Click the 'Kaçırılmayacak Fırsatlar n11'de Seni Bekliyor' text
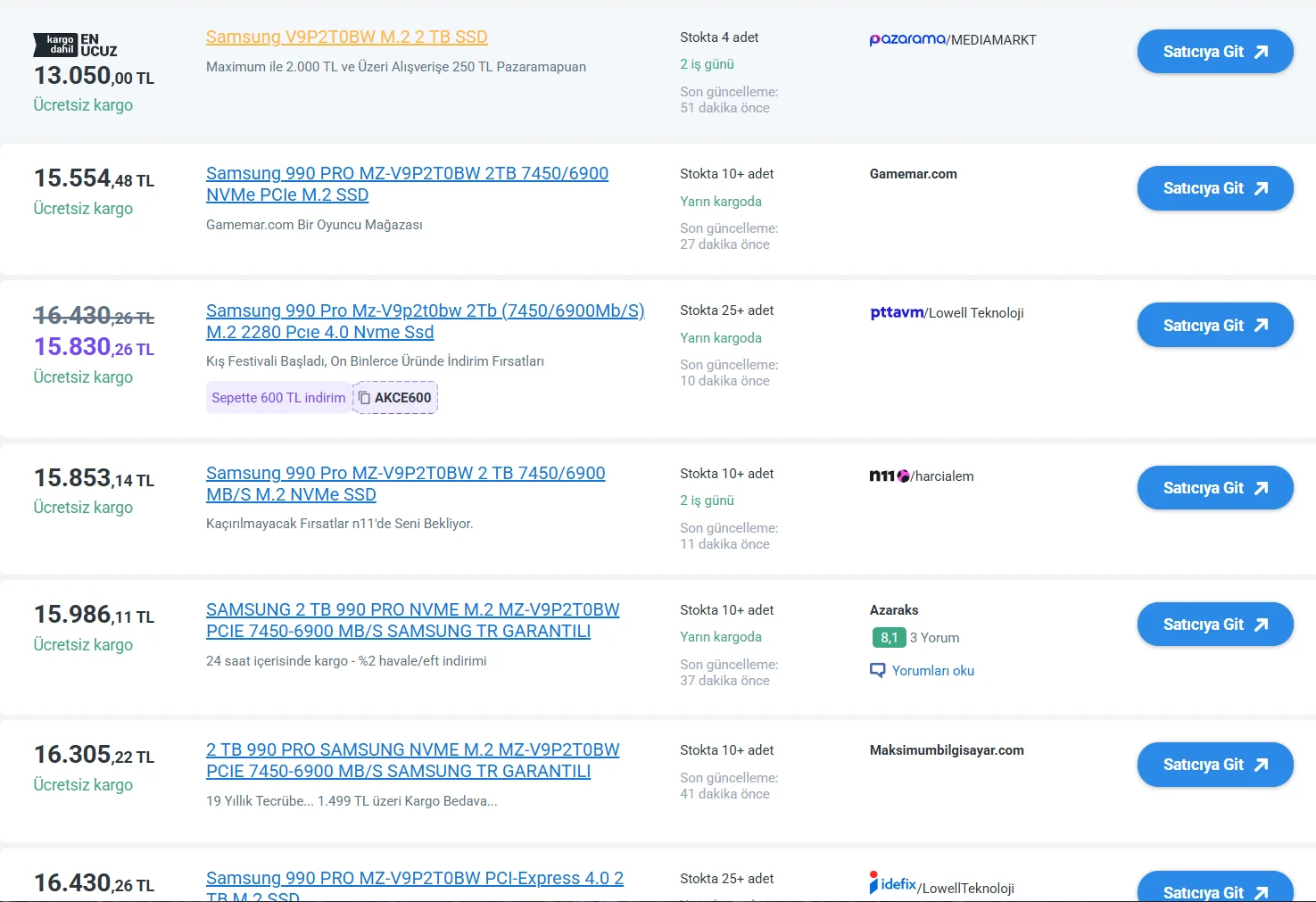Screen dimensions: 1316x902 339,524
